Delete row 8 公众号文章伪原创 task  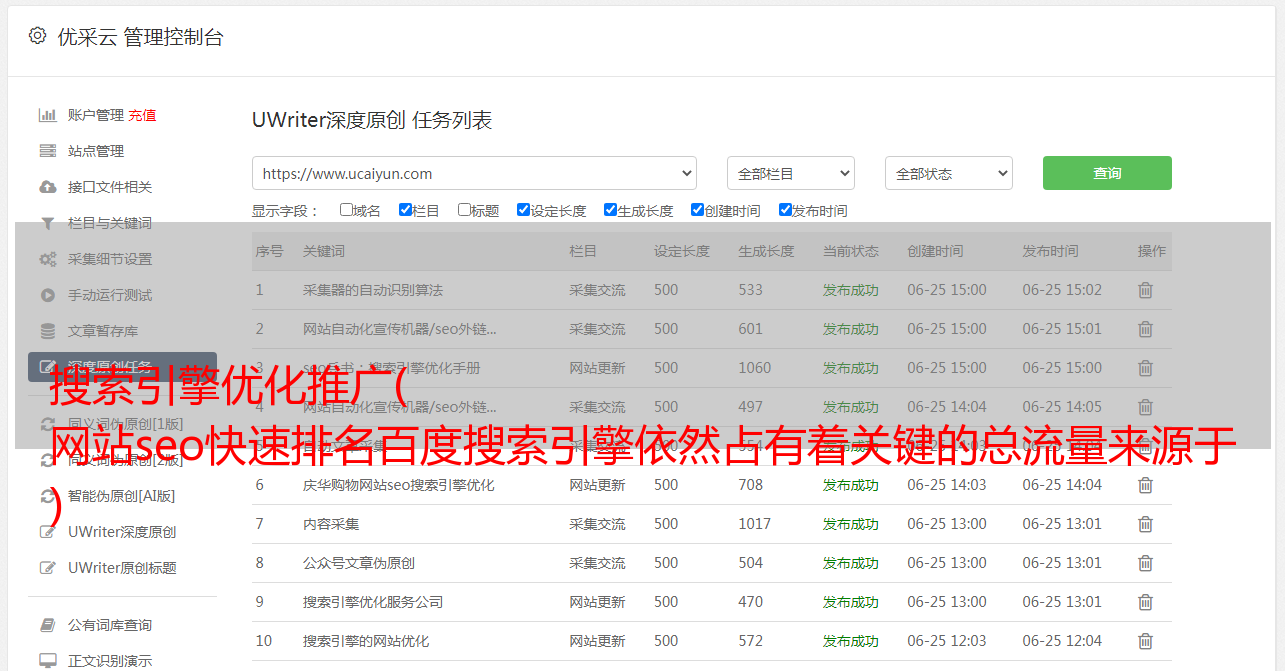[1146, 563]
